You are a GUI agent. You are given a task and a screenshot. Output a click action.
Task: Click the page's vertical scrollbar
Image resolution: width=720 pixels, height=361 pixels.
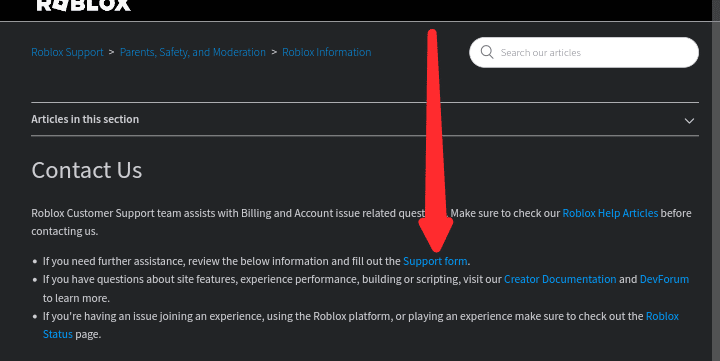click(x=716, y=180)
